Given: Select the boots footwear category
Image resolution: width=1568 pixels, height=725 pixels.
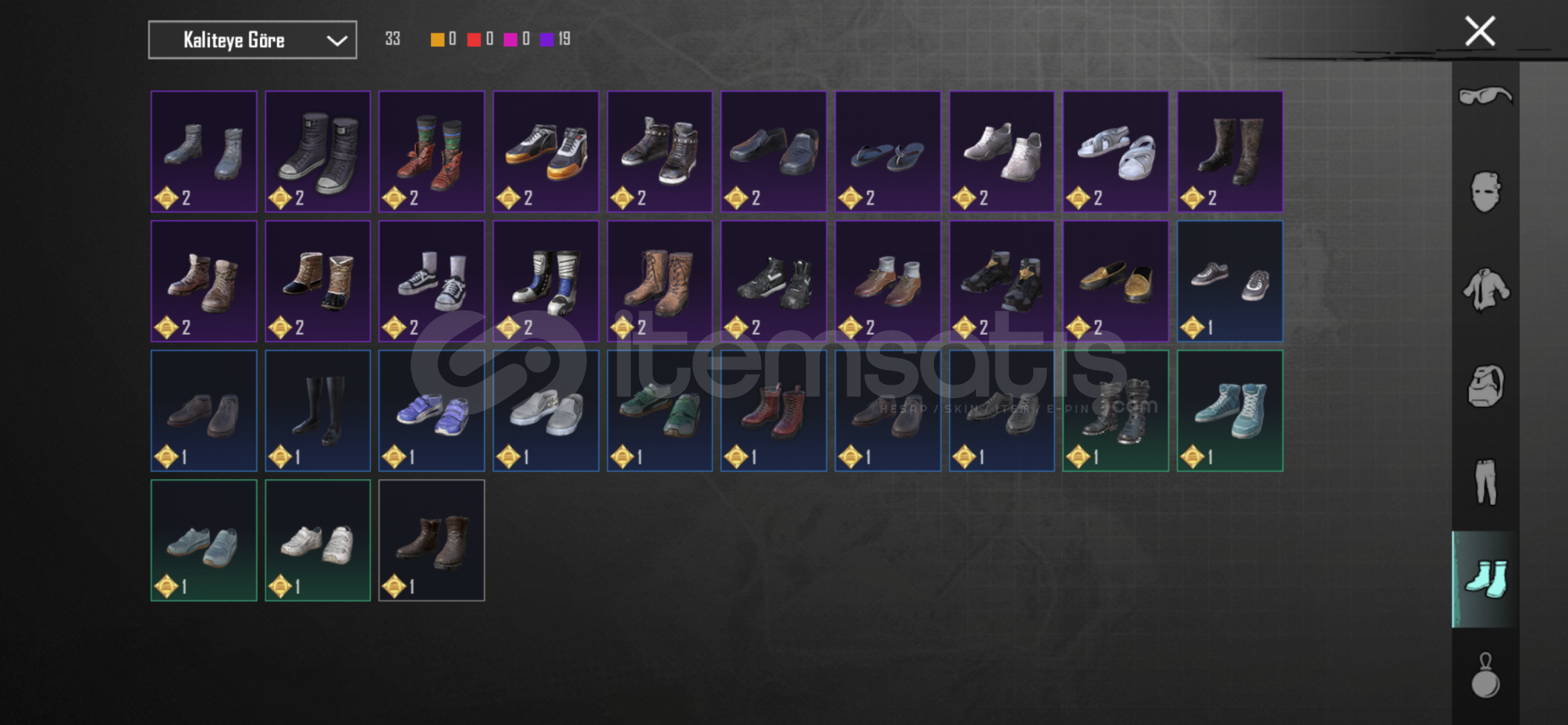Looking at the screenshot, I should [1485, 579].
